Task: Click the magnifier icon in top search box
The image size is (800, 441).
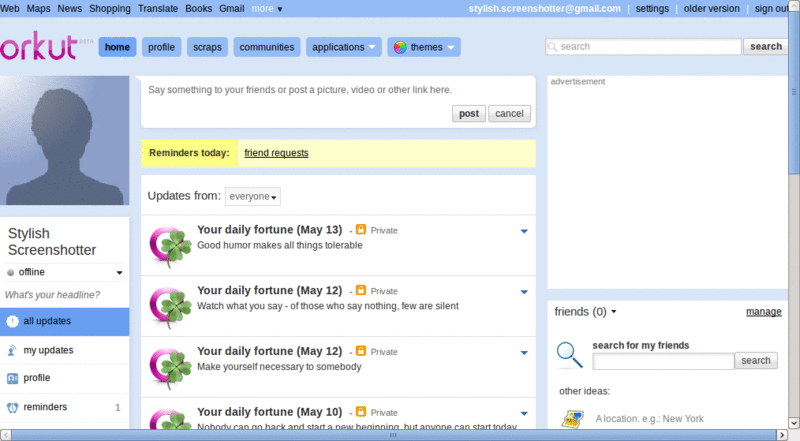Action: click(552, 47)
